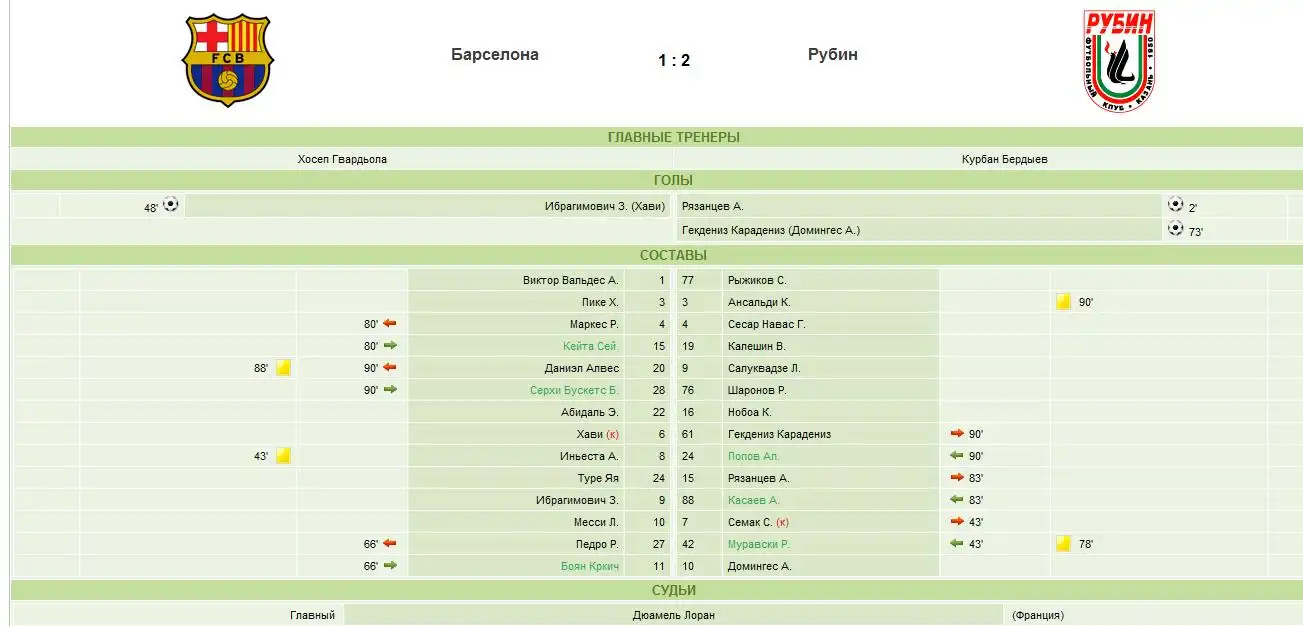Image resolution: width=1303 pixels, height=626 pixels.
Task: Click the goal ball icon at 2'
Action: pos(1175,204)
